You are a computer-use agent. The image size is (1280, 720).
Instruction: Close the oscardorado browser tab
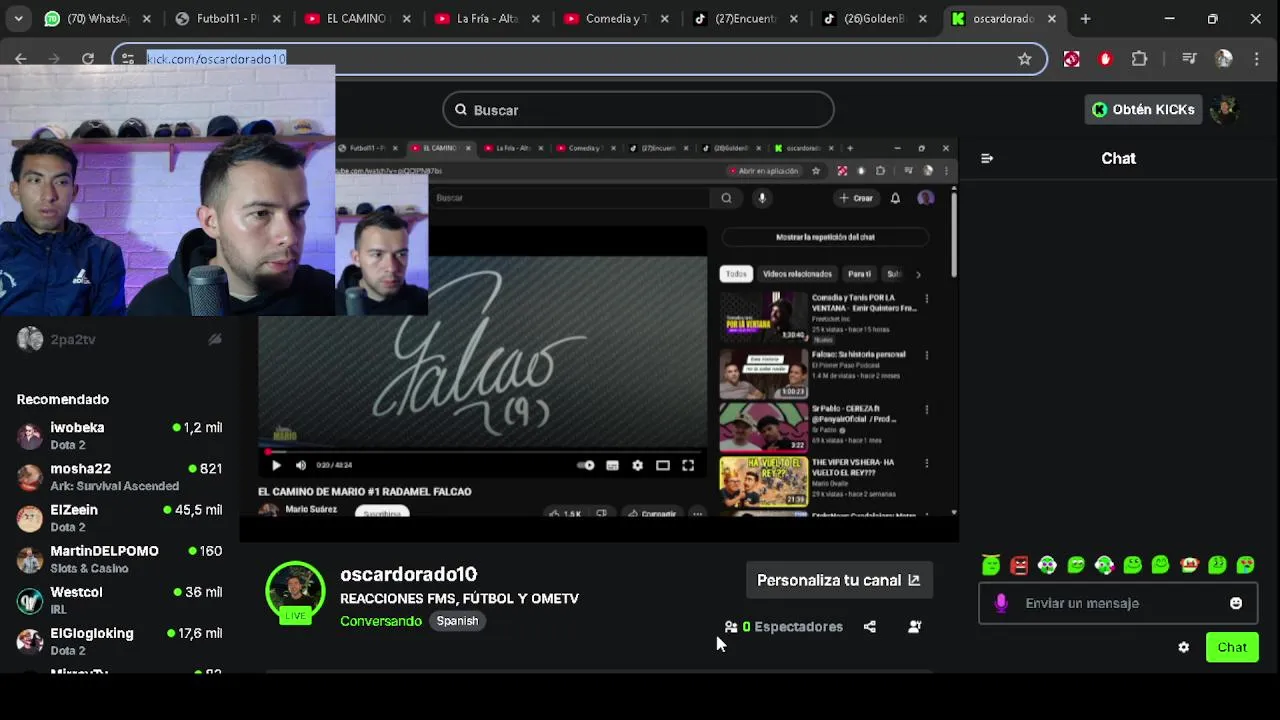(x=1051, y=19)
